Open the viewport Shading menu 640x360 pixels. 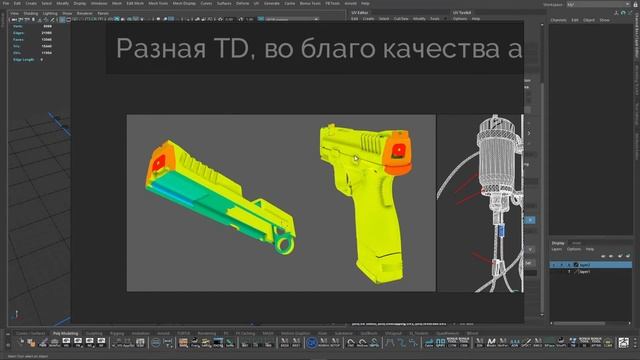[31, 13]
